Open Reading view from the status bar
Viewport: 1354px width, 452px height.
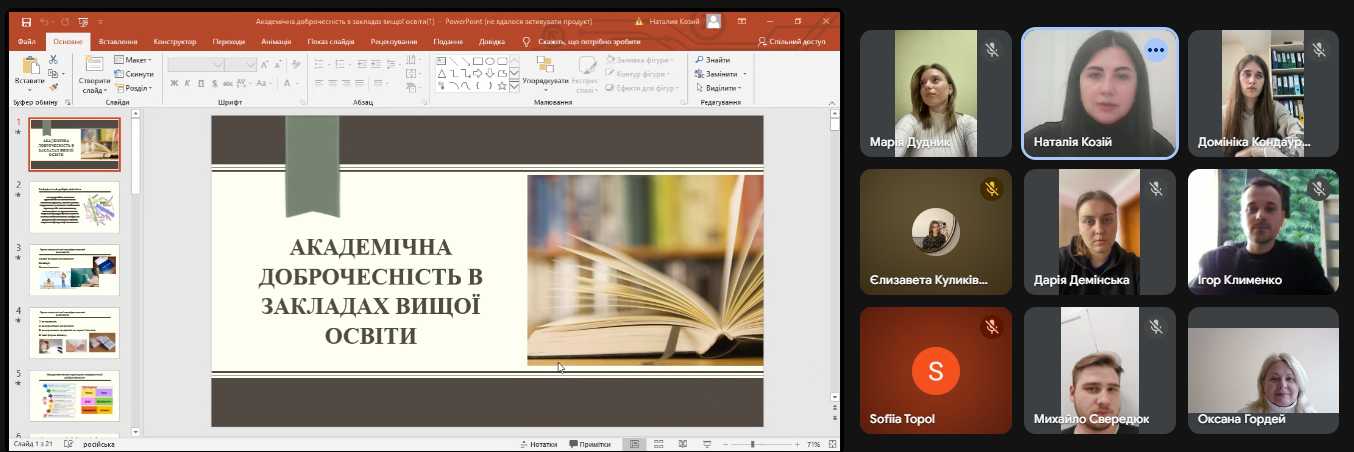(683, 444)
